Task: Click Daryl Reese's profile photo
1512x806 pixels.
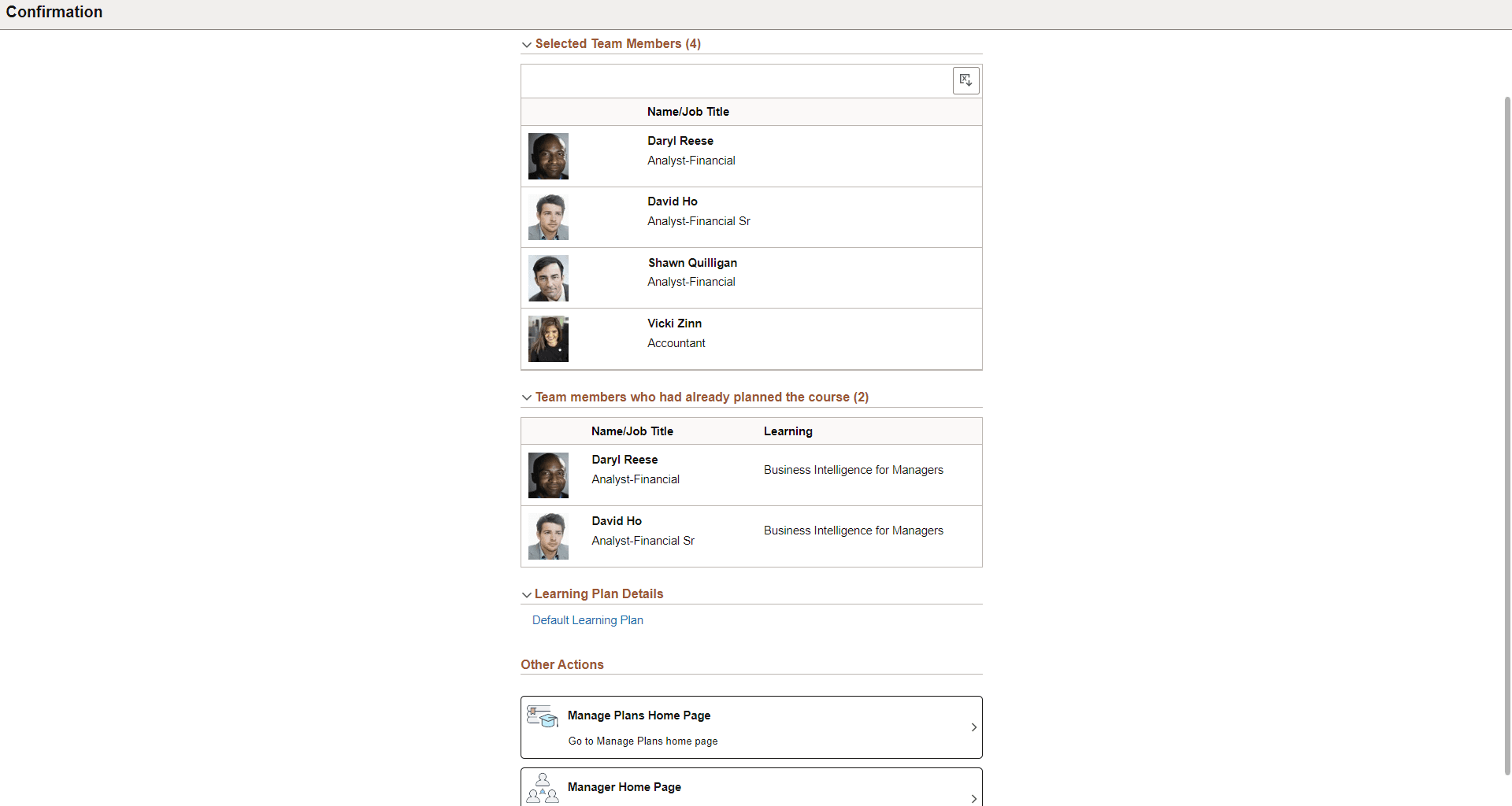Action: pyautogui.click(x=547, y=156)
